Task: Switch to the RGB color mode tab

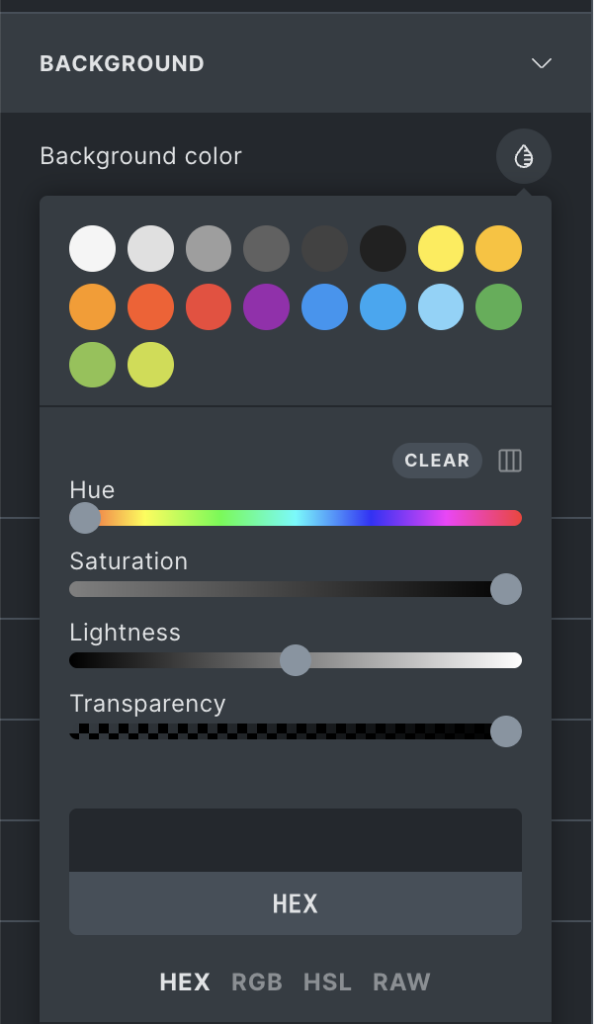Action: (x=257, y=982)
